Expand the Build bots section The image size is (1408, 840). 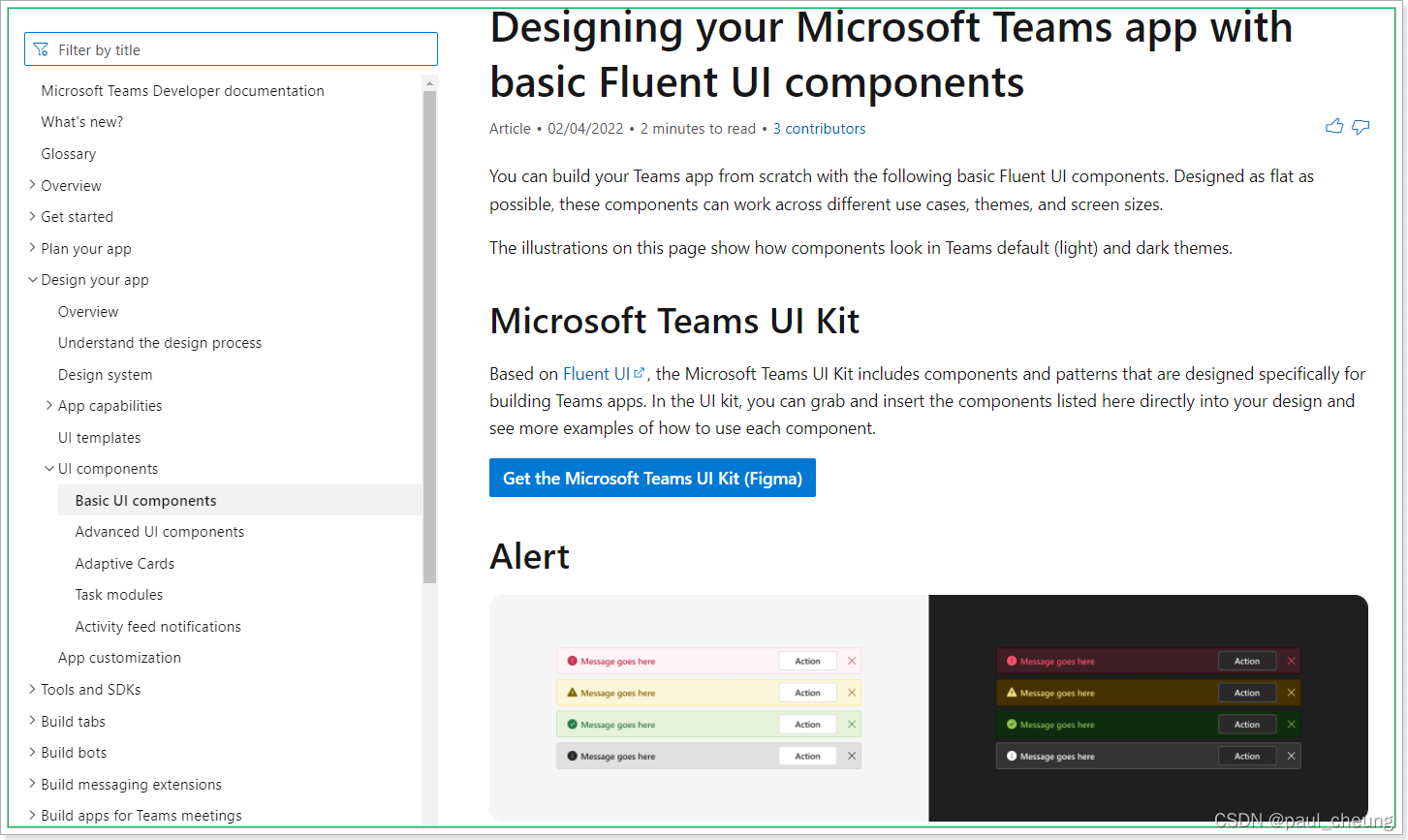coord(32,752)
